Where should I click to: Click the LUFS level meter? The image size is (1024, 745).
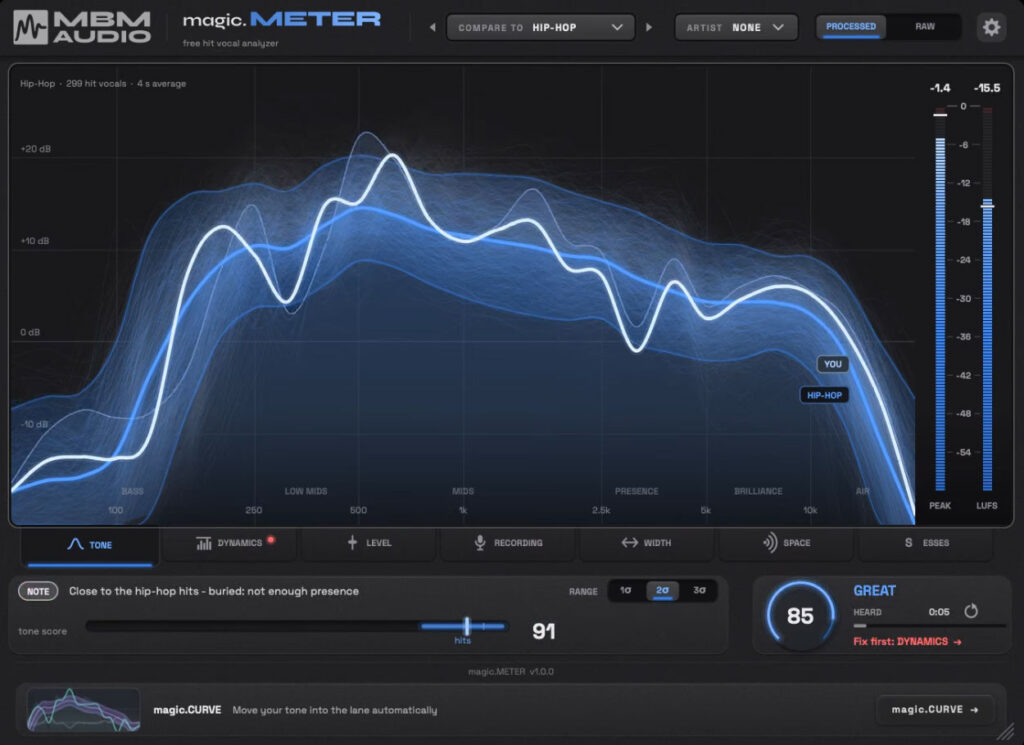click(987, 300)
